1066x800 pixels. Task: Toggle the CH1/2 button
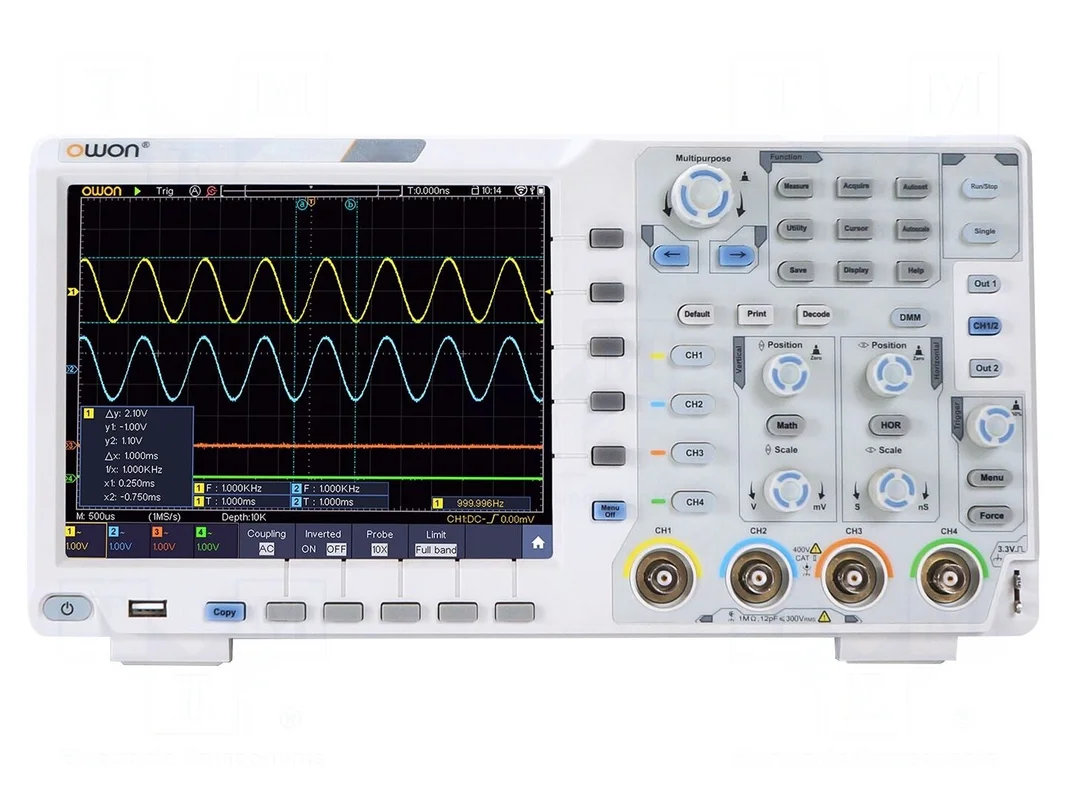pos(985,326)
